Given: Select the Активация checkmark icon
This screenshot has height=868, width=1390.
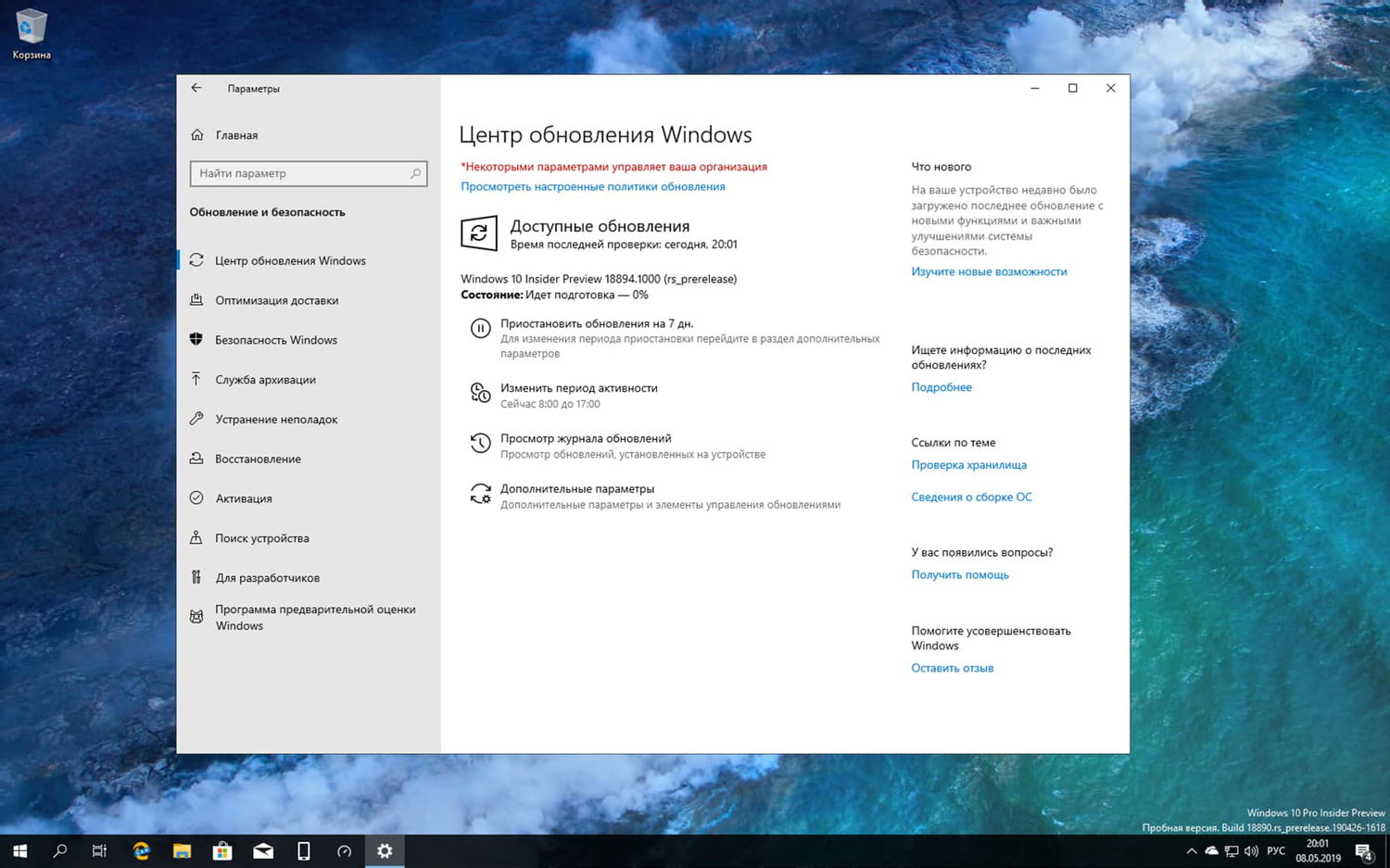Looking at the screenshot, I should click(x=197, y=498).
